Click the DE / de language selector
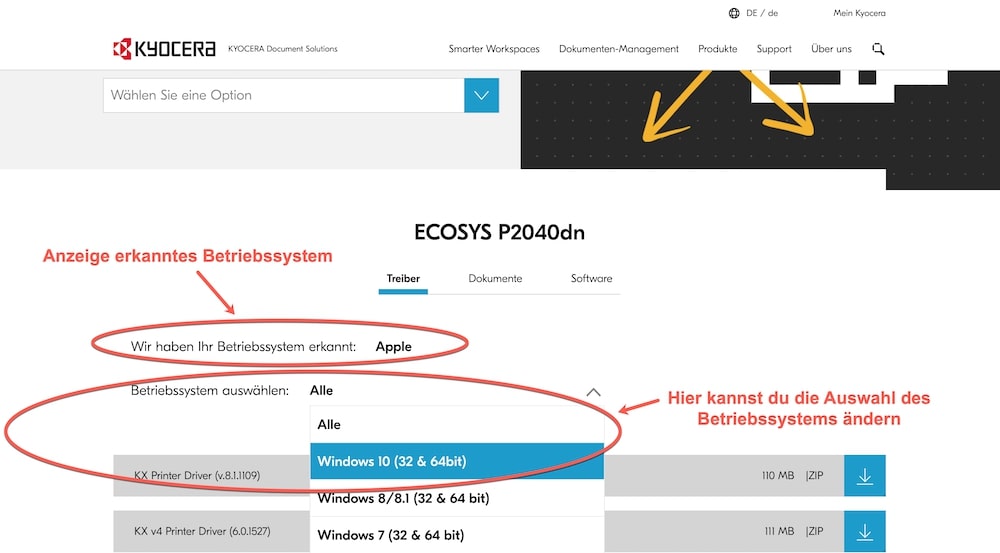Image resolution: width=1000 pixels, height=553 pixels. coord(762,13)
